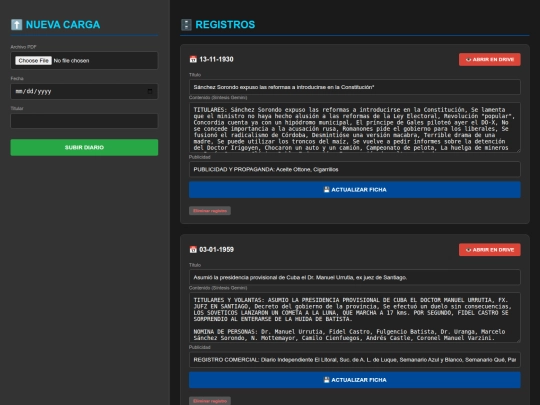The height and width of the screenshot is (405, 540).
Task: Click the Choose File button
Action: (x=33, y=61)
